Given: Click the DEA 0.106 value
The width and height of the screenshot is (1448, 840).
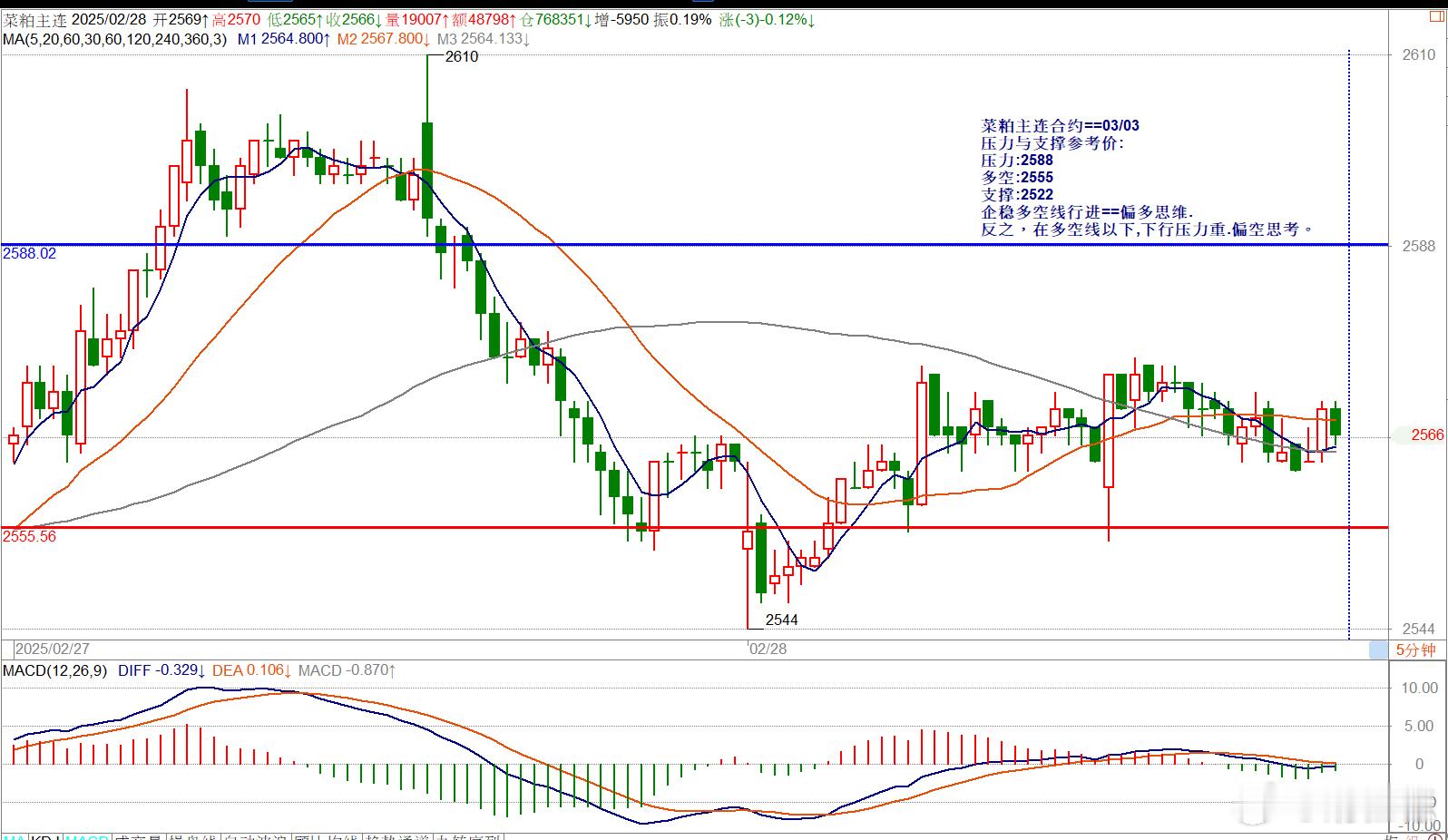Looking at the screenshot, I should [250, 670].
